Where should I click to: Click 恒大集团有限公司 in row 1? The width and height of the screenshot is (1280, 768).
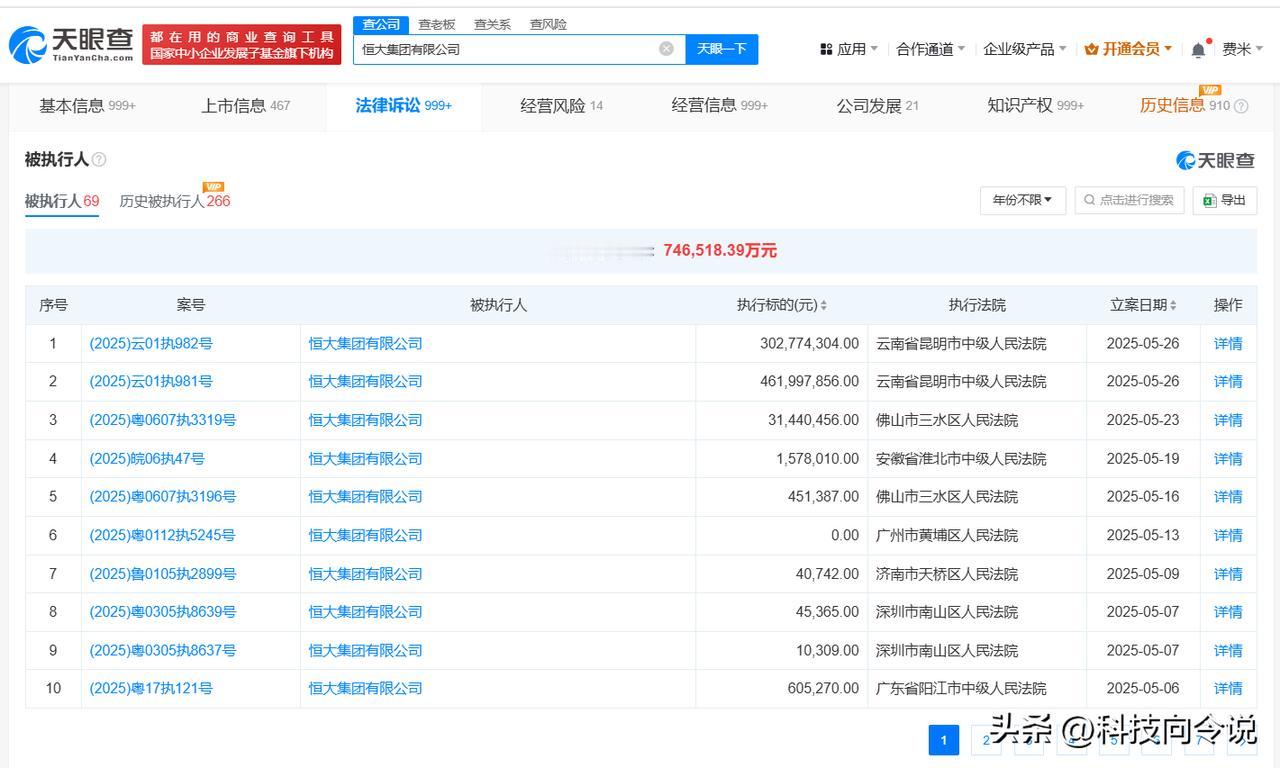coord(365,343)
